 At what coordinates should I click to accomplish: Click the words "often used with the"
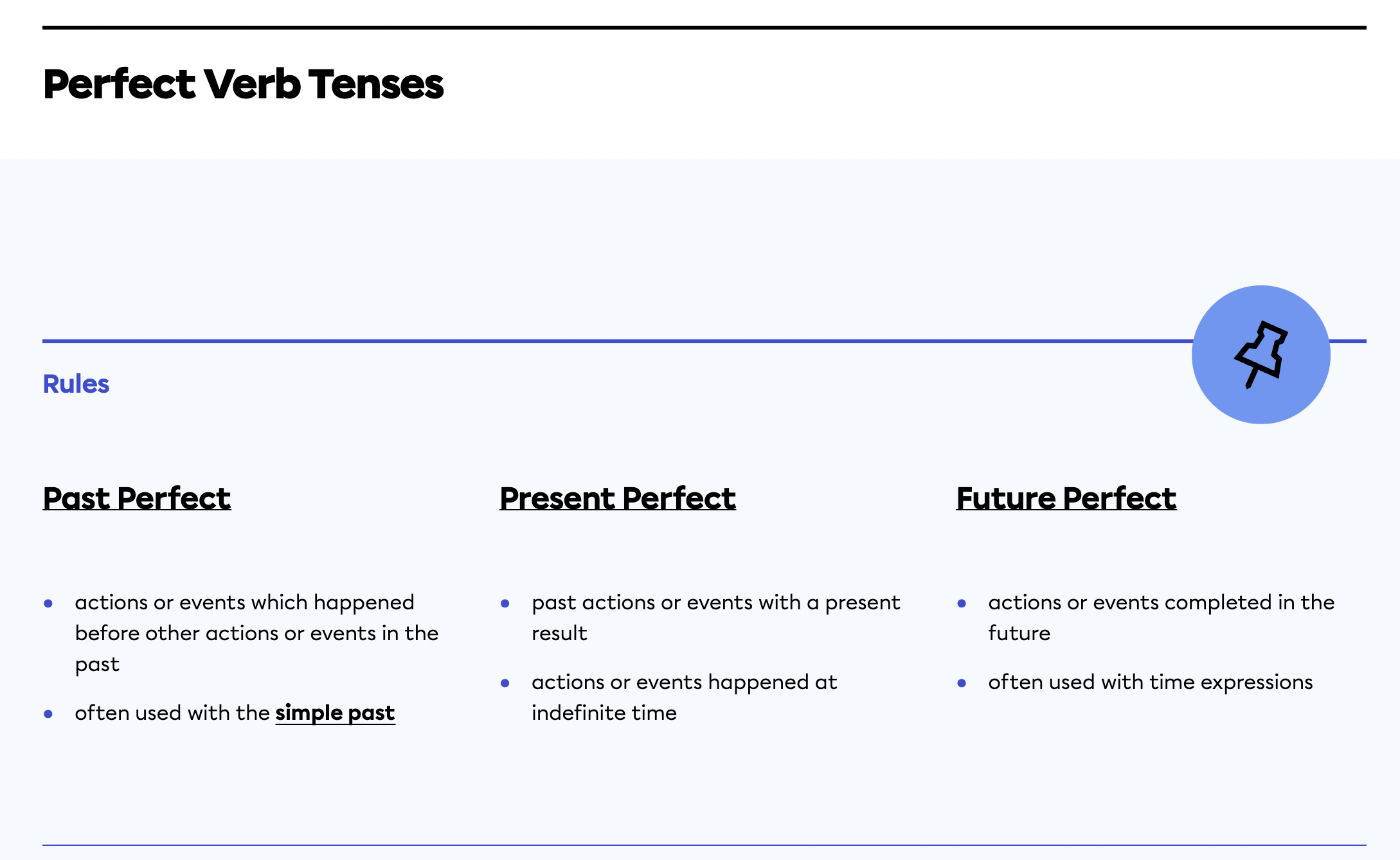[172, 713]
